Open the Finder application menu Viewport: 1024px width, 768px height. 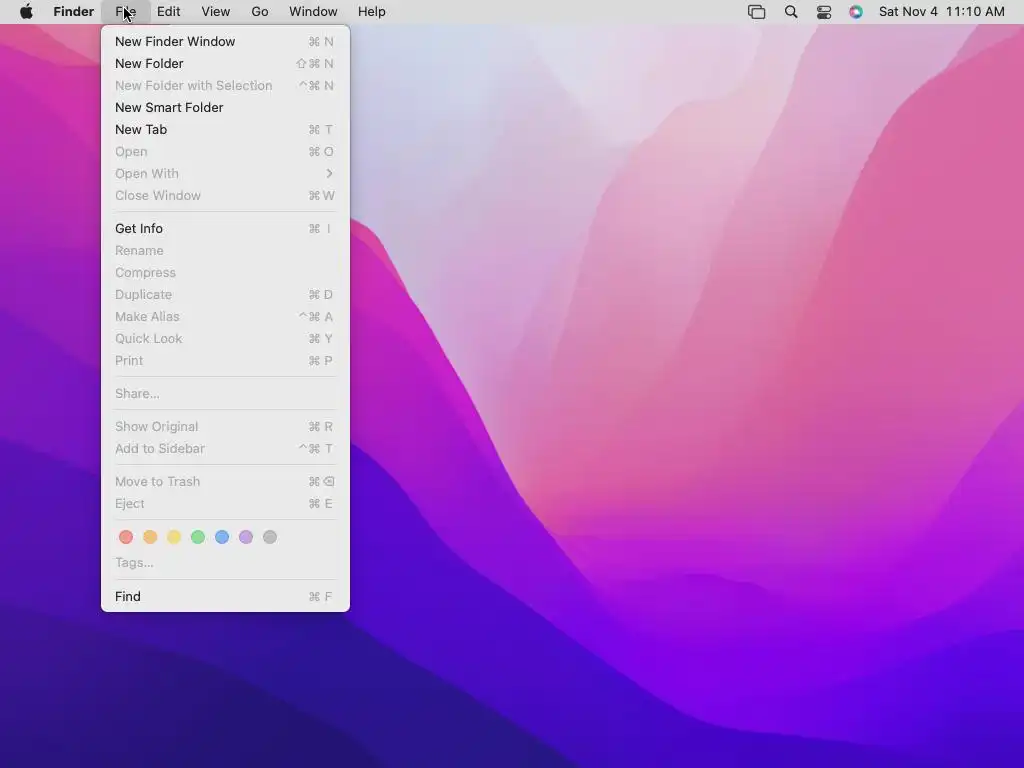point(74,12)
